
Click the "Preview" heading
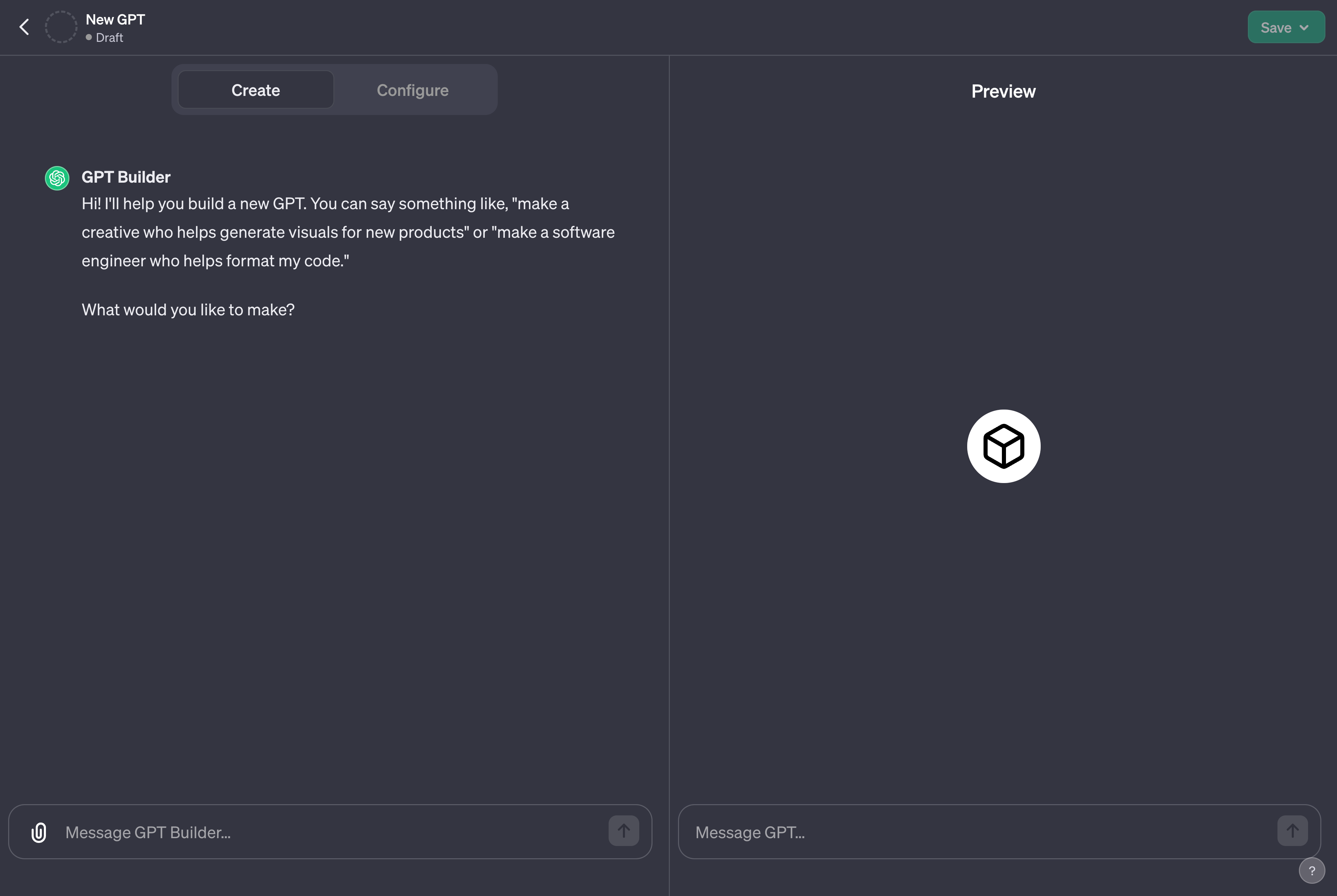pos(1003,92)
